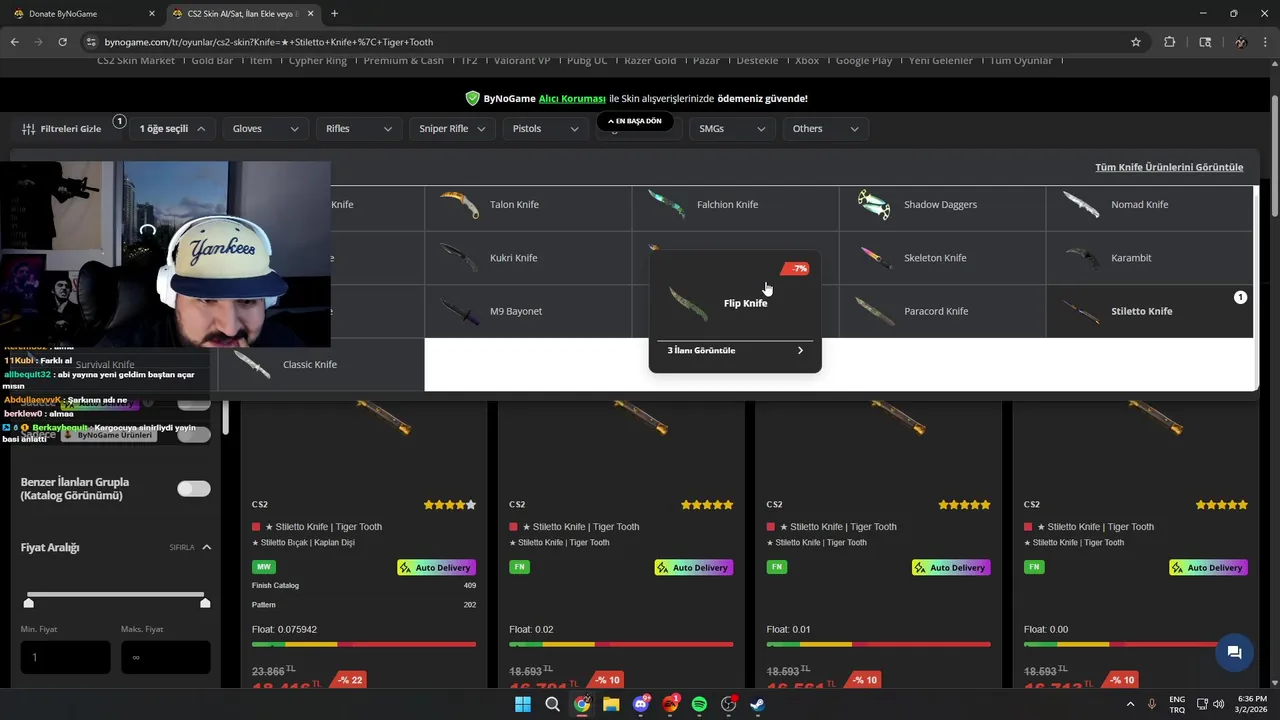Open the Gloves dropdown
Image resolution: width=1280 pixels, height=720 pixels.
265,128
